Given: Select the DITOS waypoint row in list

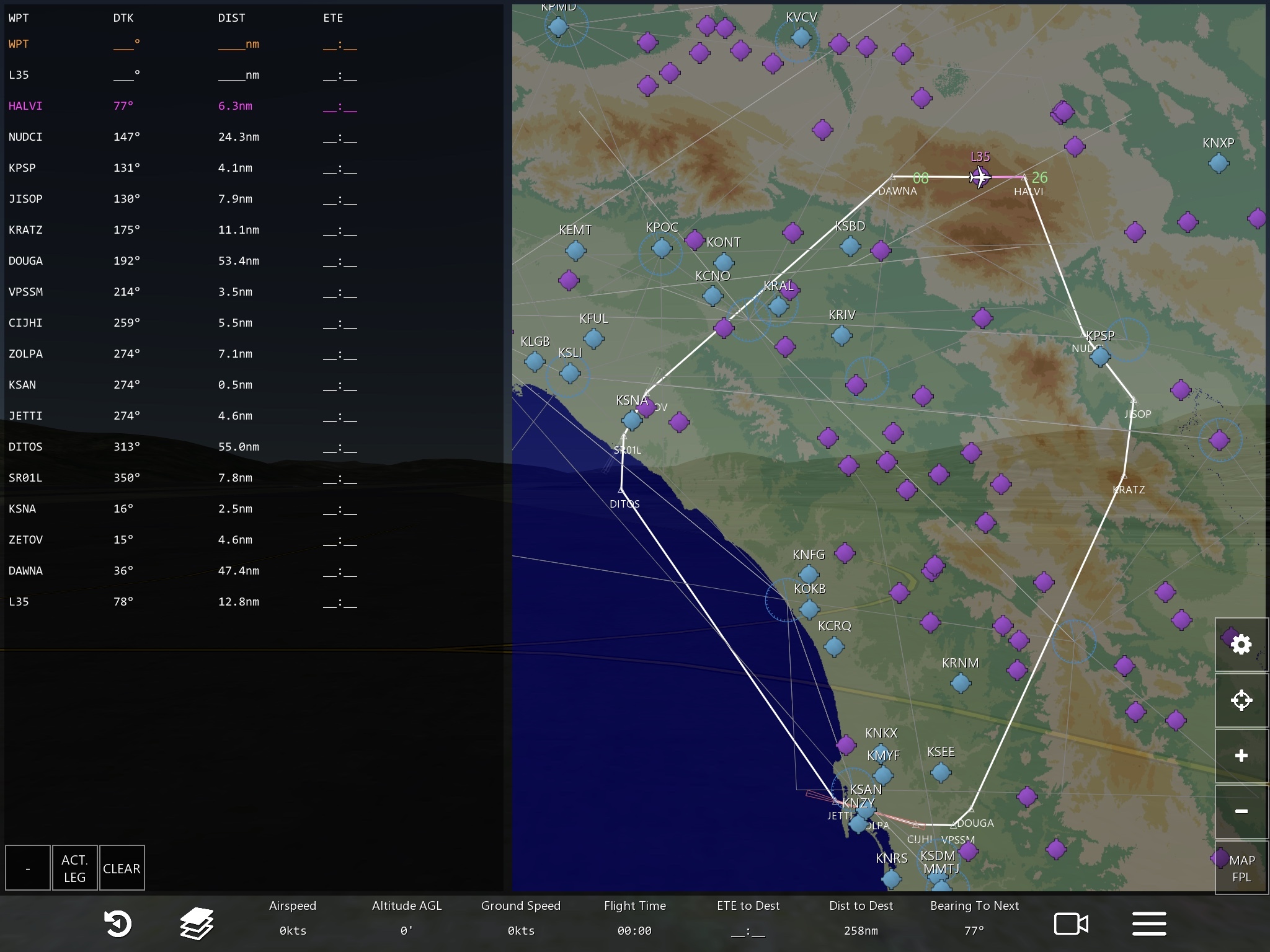Looking at the screenshot, I should [x=25, y=447].
